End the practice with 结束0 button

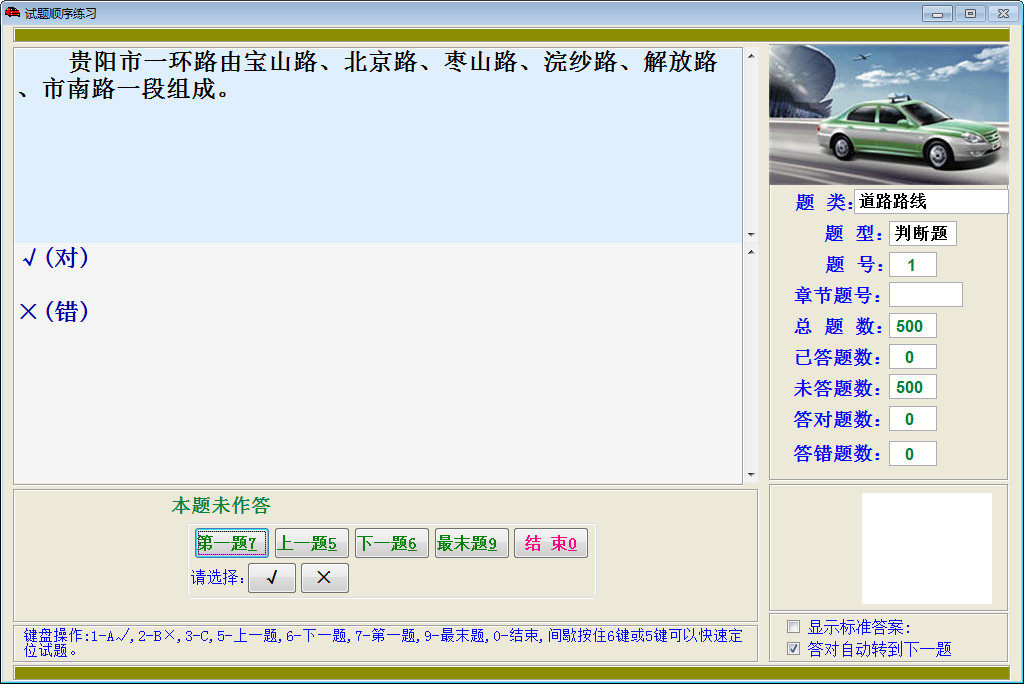pos(551,543)
